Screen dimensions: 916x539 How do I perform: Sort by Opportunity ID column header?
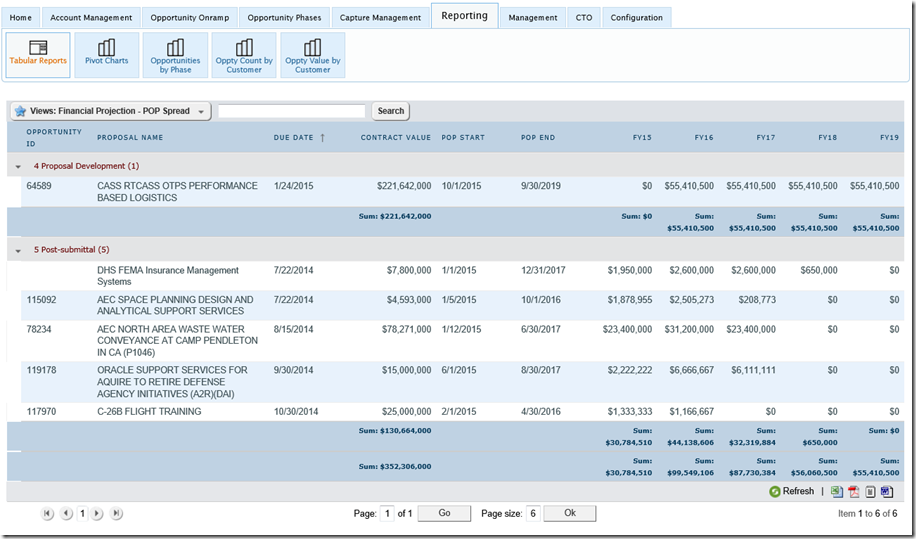[54, 138]
